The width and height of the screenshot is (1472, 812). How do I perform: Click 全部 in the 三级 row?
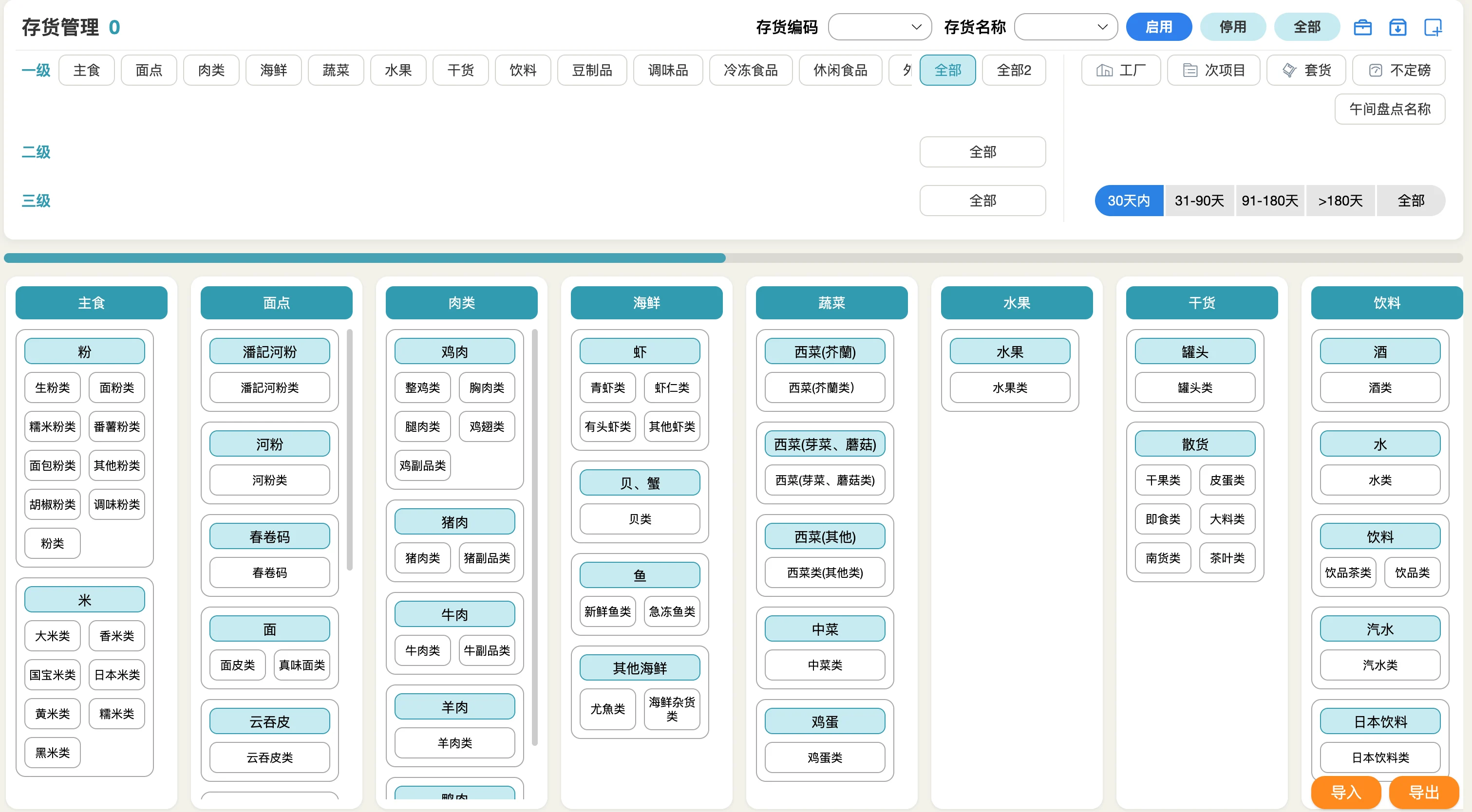click(x=983, y=201)
